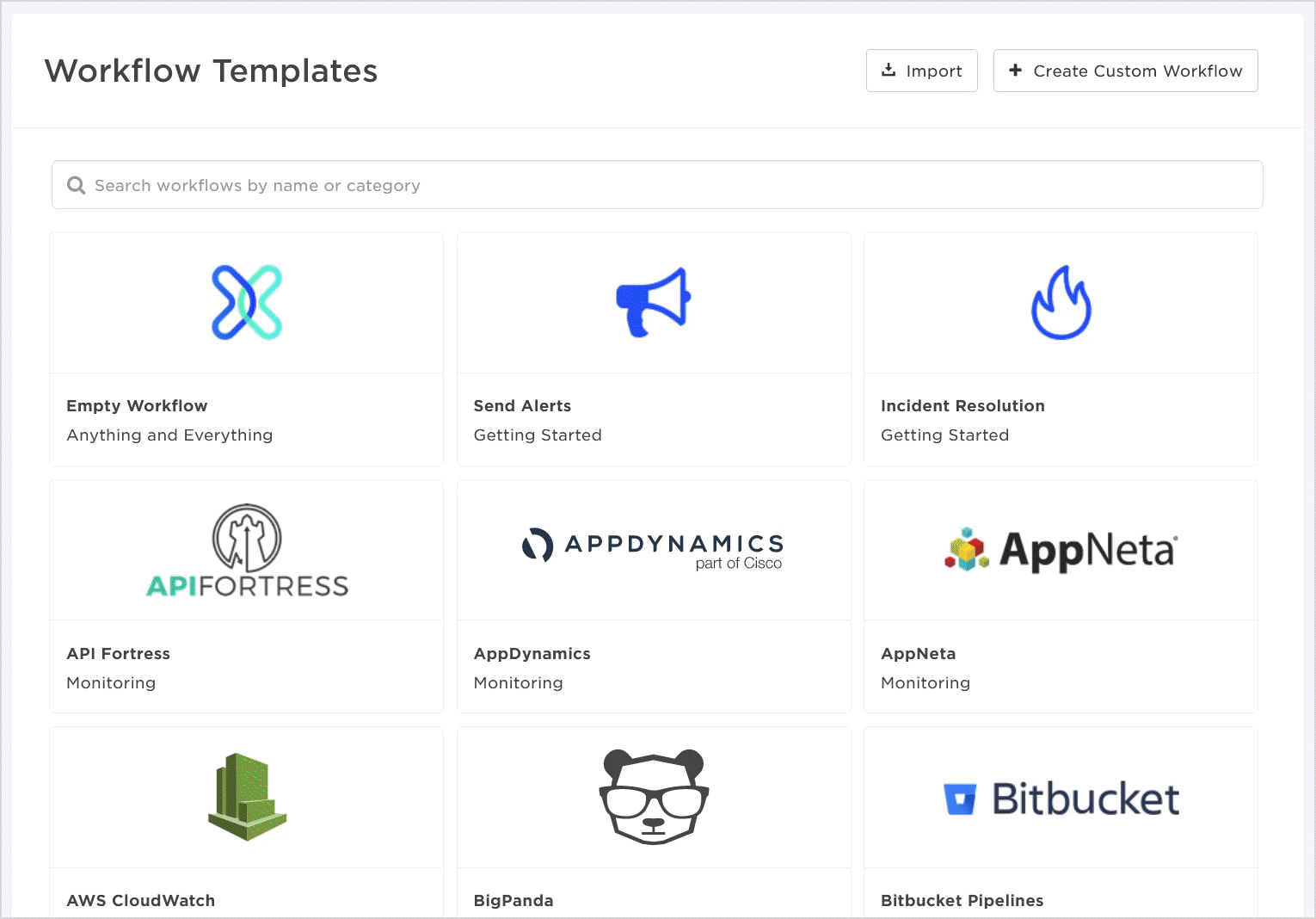Open the Bitbucket logo template

click(1061, 799)
